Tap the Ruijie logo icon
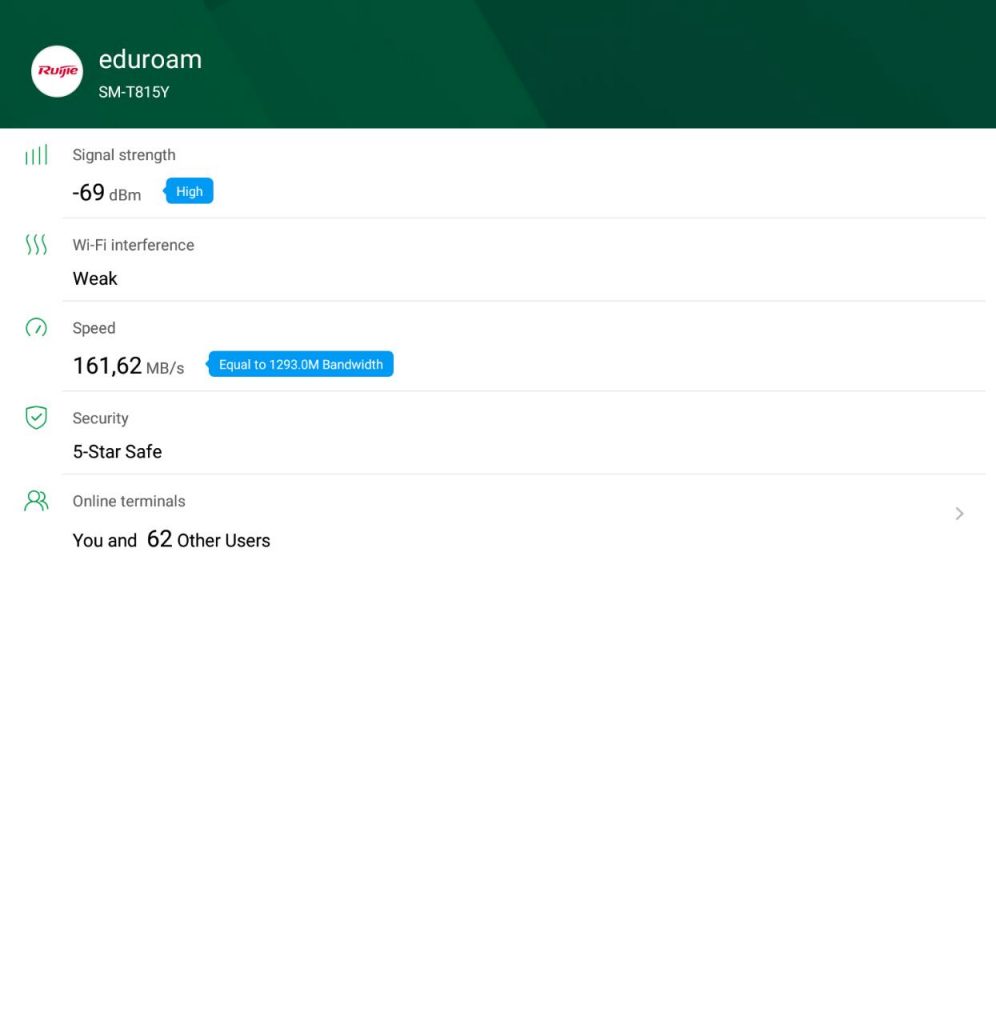The width and height of the screenshot is (996, 1024). pyautogui.click(x=57, y=71)
